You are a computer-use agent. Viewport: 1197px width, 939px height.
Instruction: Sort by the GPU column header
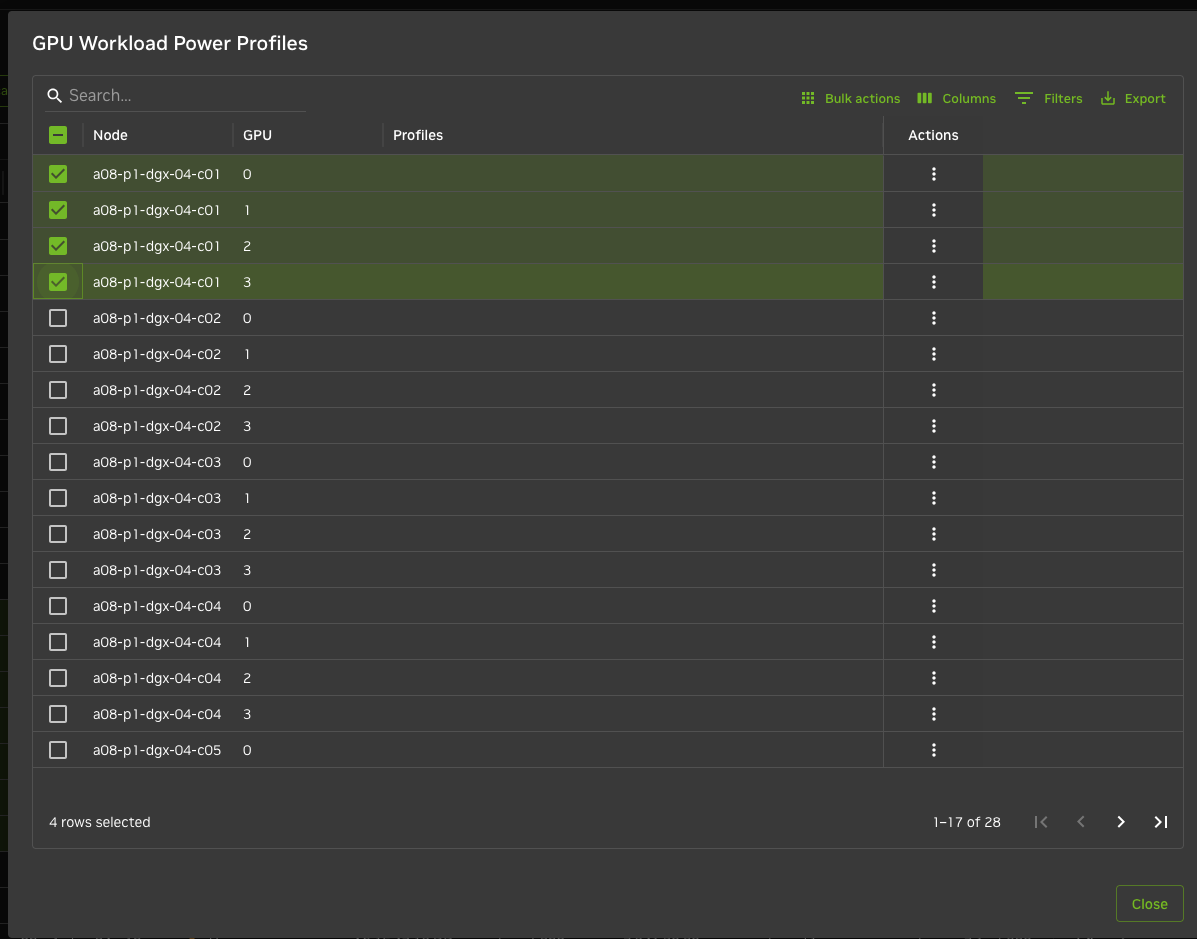257,135
